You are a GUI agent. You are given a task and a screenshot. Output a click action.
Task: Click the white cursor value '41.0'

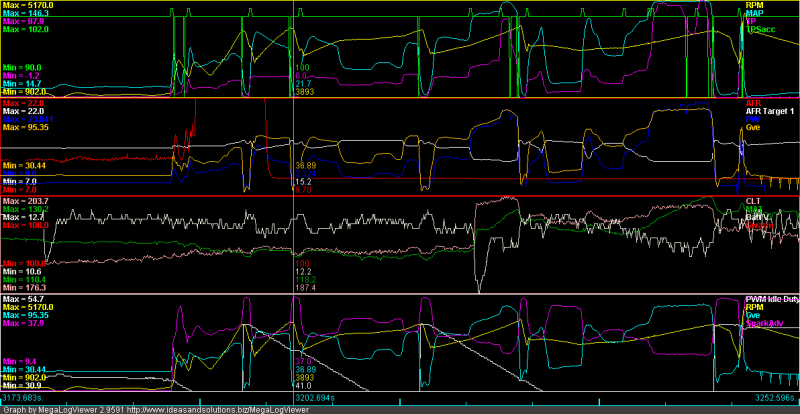coord(302,386)
